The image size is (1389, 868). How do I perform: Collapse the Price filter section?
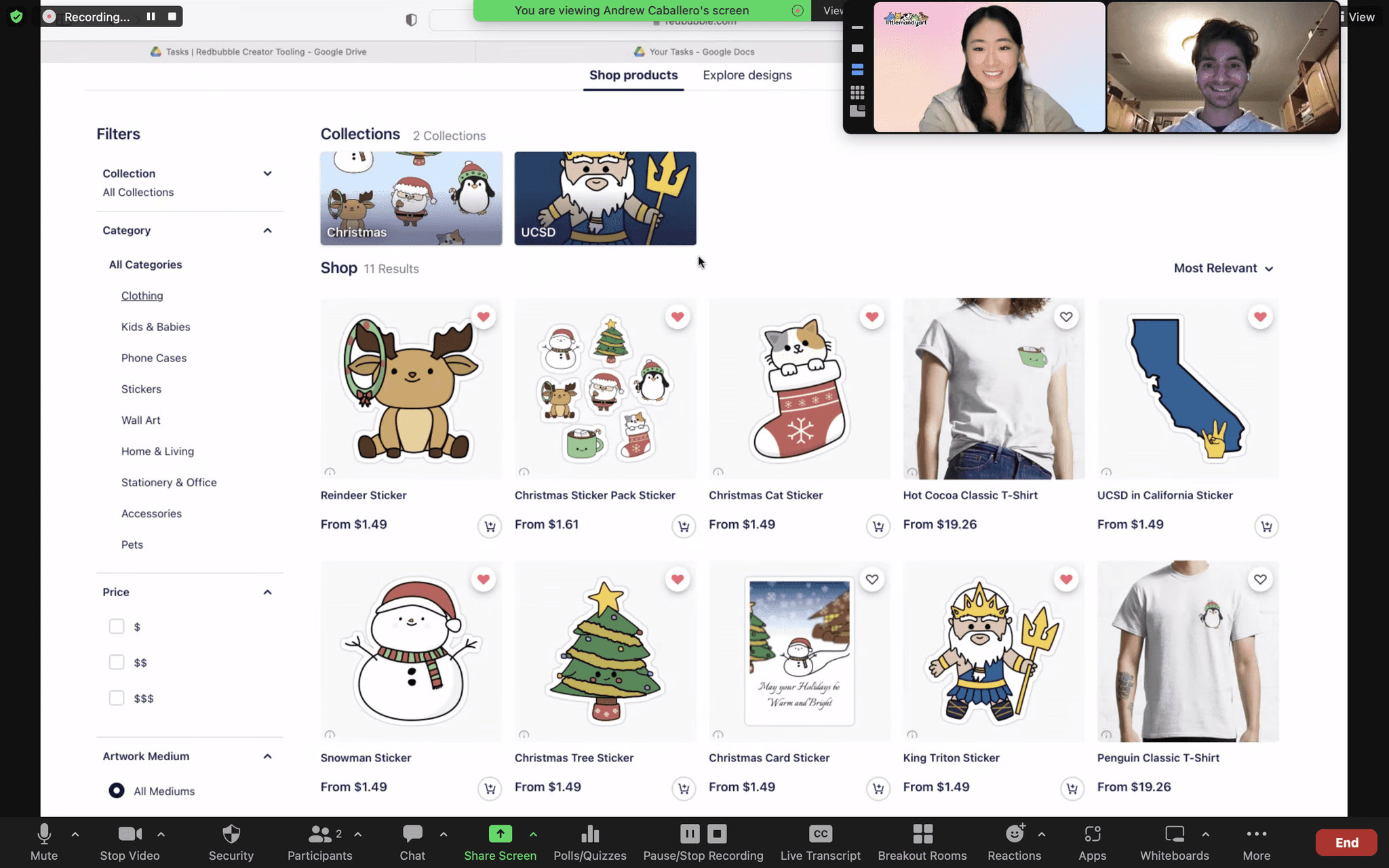pyautogui.click(x=267, y=593)
